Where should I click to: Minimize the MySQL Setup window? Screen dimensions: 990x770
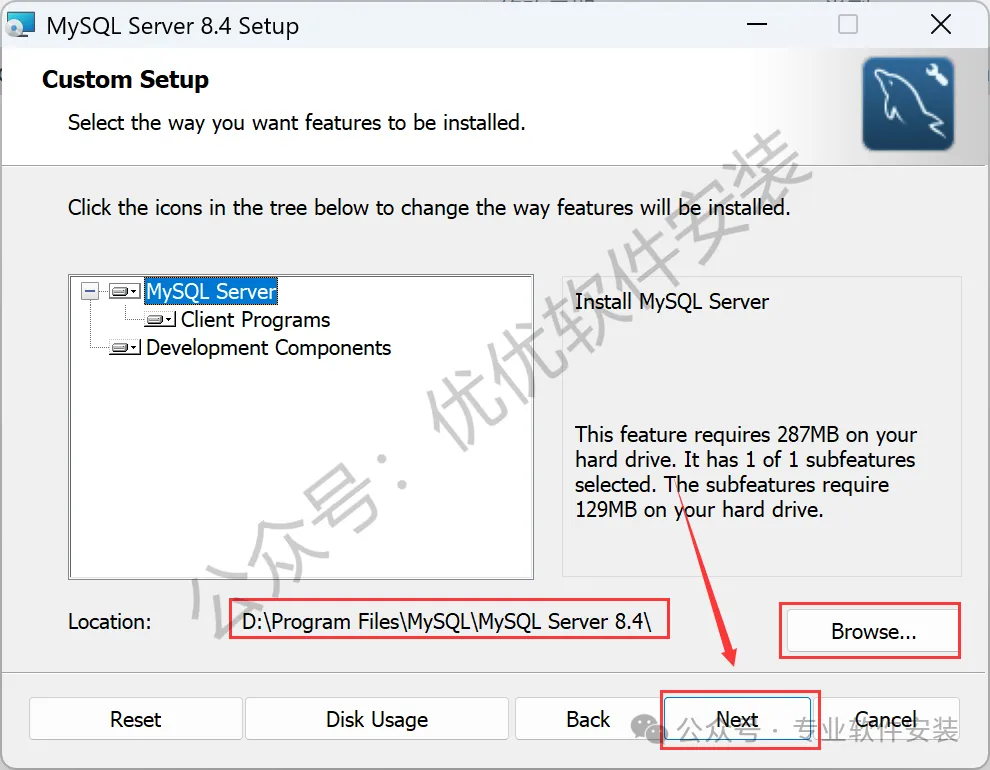pyautogui.click(x=756, y=25)
